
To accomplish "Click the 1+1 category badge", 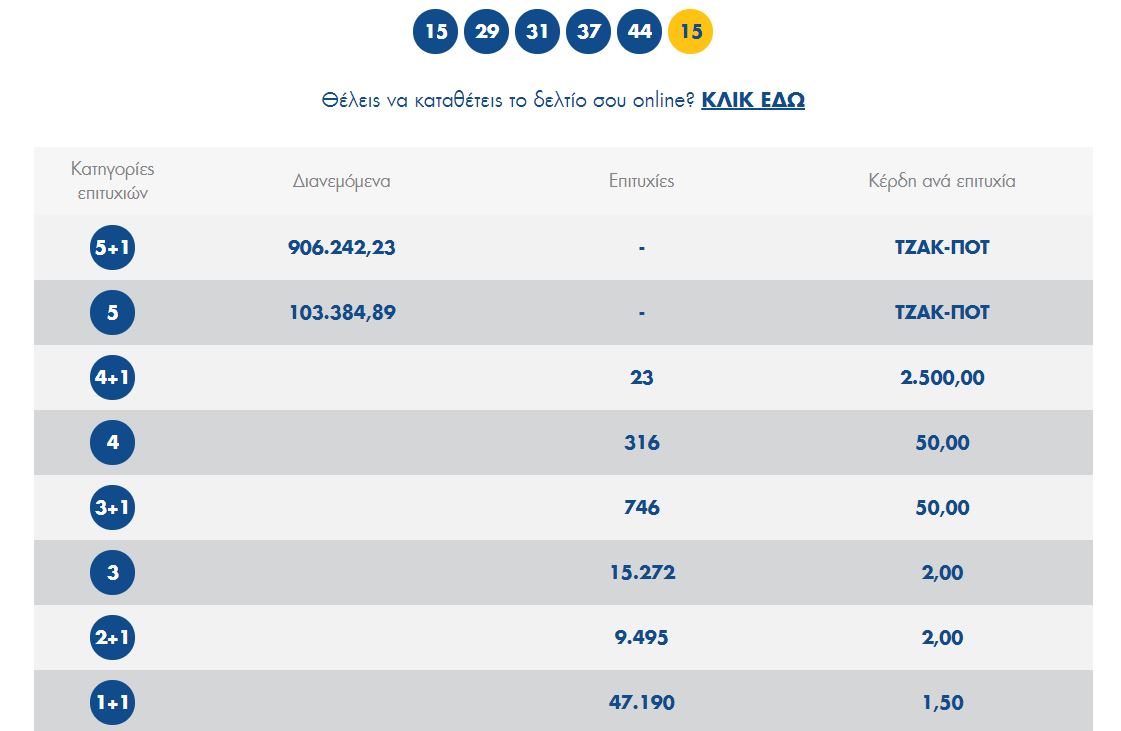I will [x=112, y=703].
